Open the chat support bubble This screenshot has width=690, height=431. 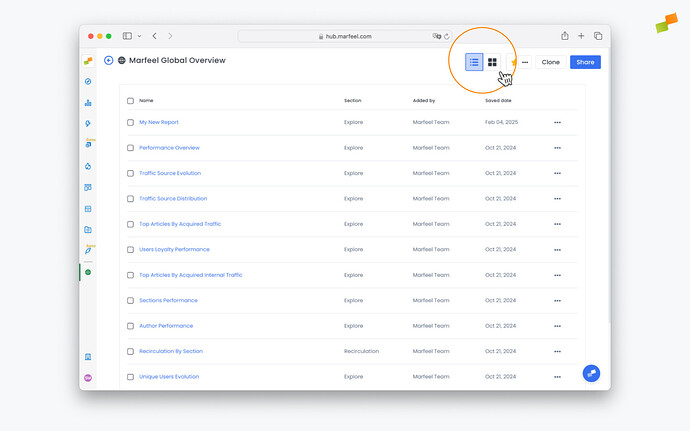[592, 373]
